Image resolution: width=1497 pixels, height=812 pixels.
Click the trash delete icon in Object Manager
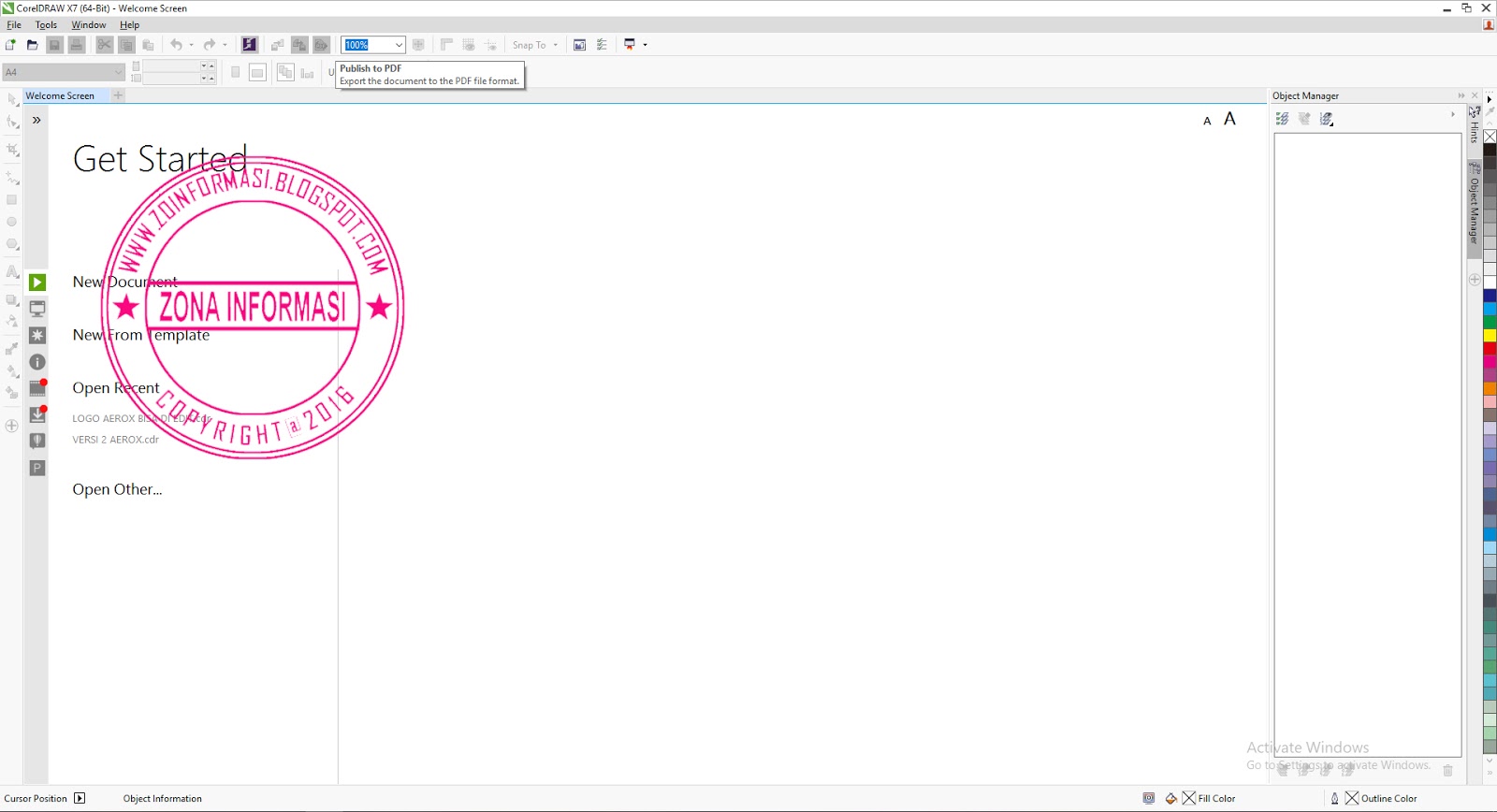(x=1447, y=770)
